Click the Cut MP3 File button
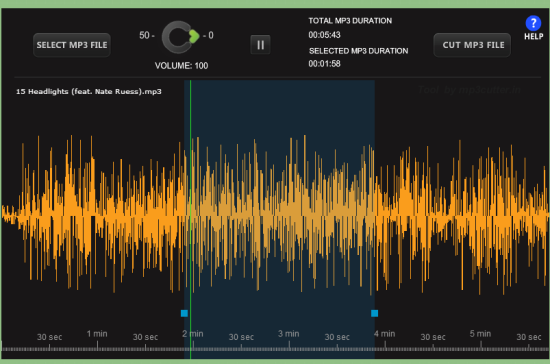Screen dimensions: 550x364 coord(472,45)
